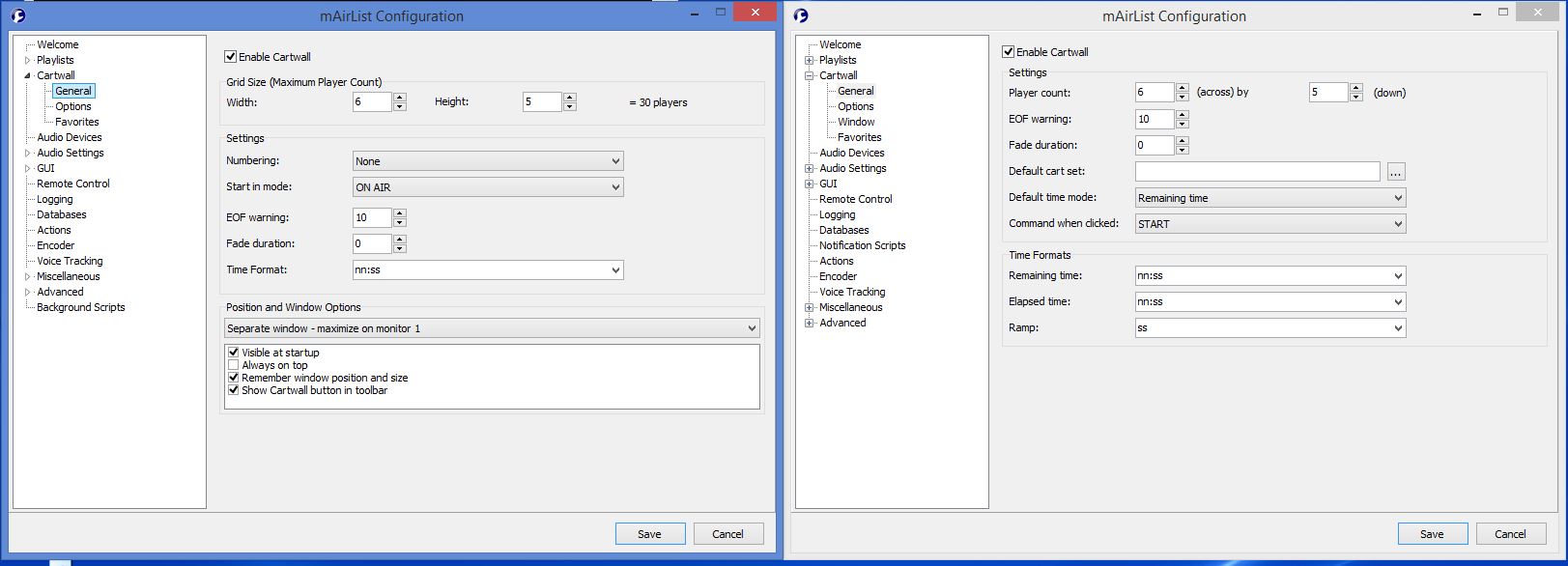Select Remote Control in left window tree
Image resolution: width=1568 pixels, height=566 pixels.
pos(73,184)
